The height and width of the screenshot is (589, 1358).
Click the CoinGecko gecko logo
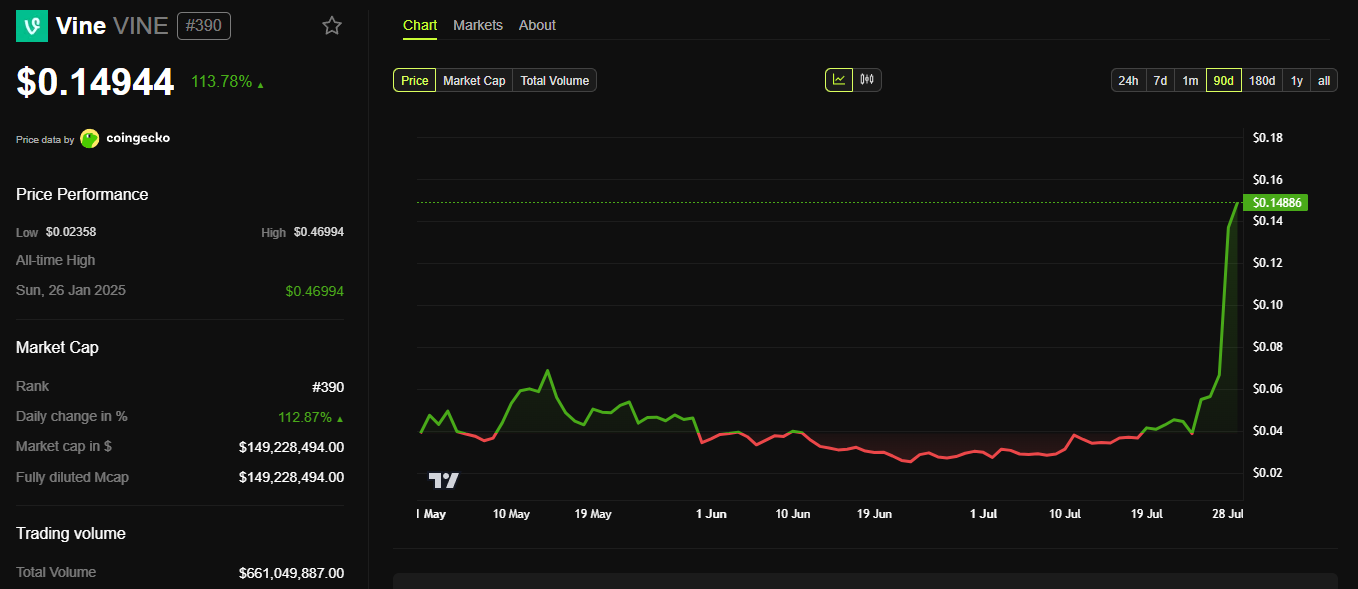coord(90,138)
